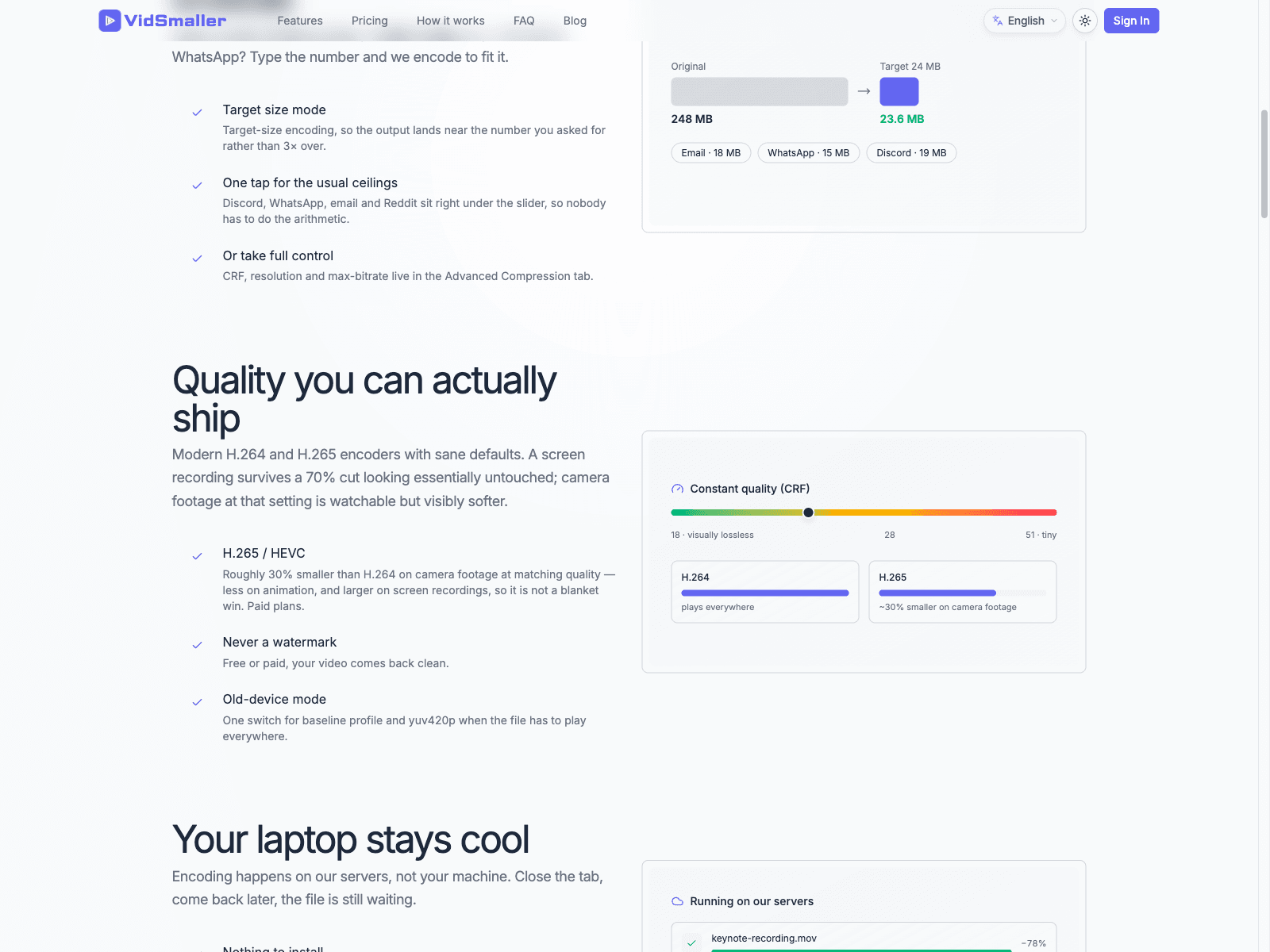Go to the Pricing page
This screenshot has height=952, width=1270.
click(370, 21)
